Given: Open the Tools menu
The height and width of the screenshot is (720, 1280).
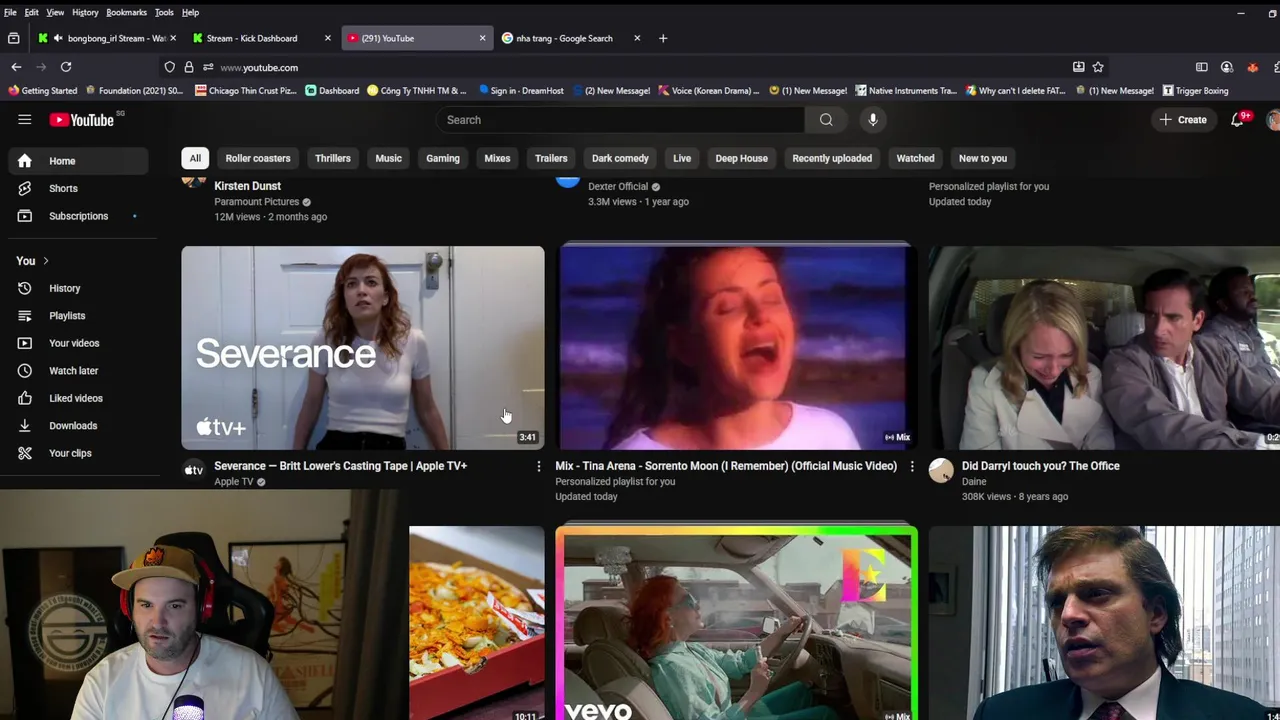Looking at the screenshot, I should click(x=164, y=12).
